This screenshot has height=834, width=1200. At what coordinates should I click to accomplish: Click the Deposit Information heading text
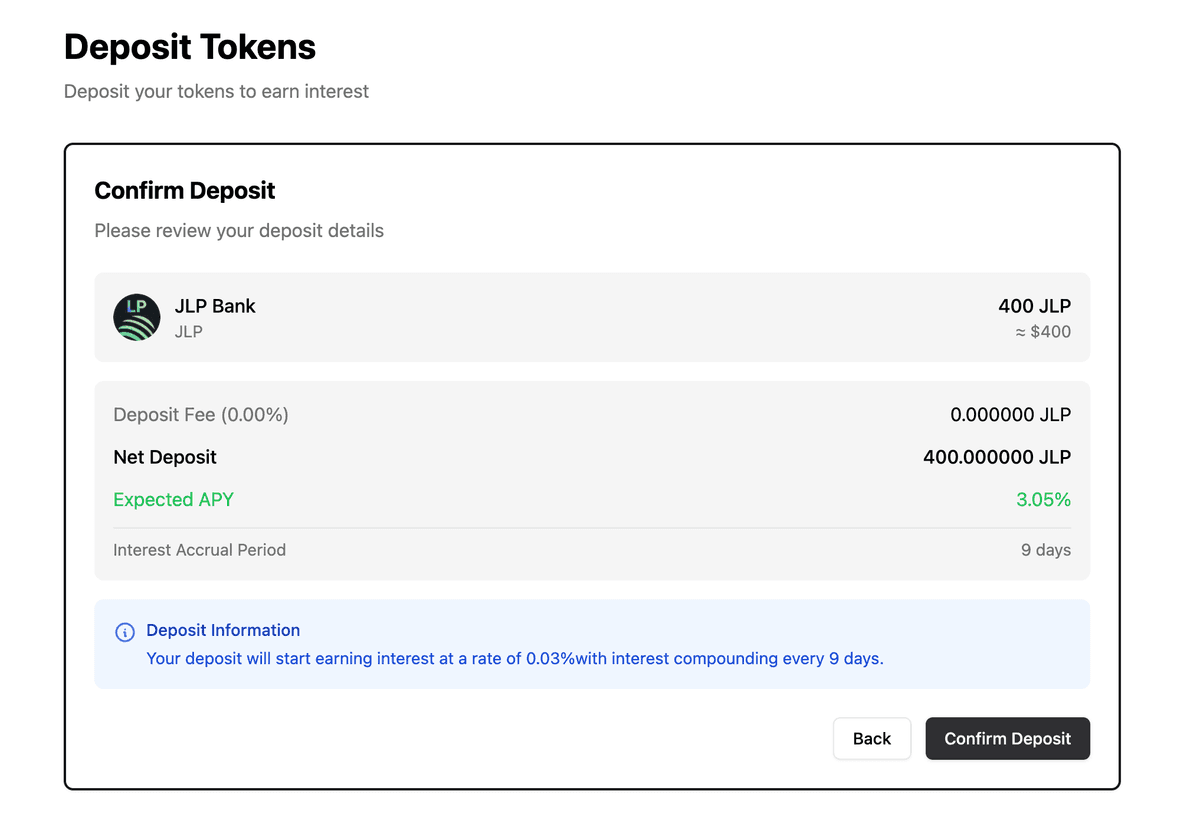tap(223, 630)
